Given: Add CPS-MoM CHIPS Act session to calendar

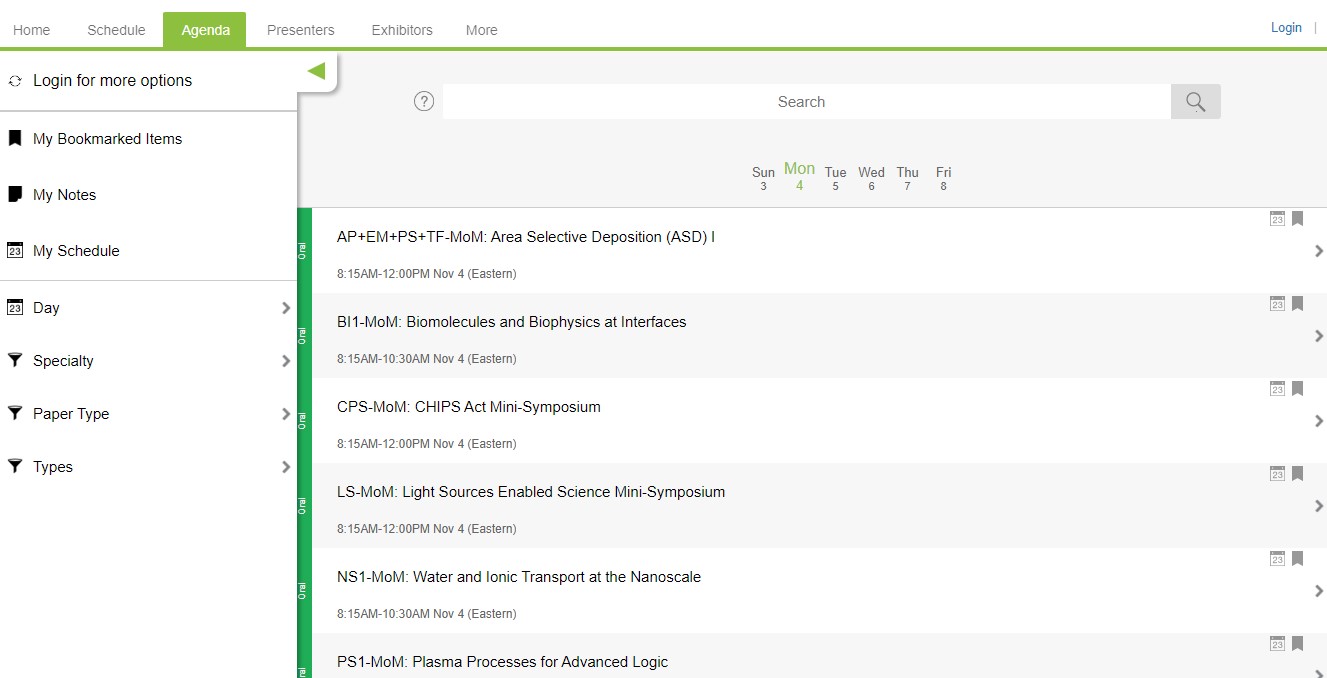Looking at the screenshot, I should (x=1277, y=389).
